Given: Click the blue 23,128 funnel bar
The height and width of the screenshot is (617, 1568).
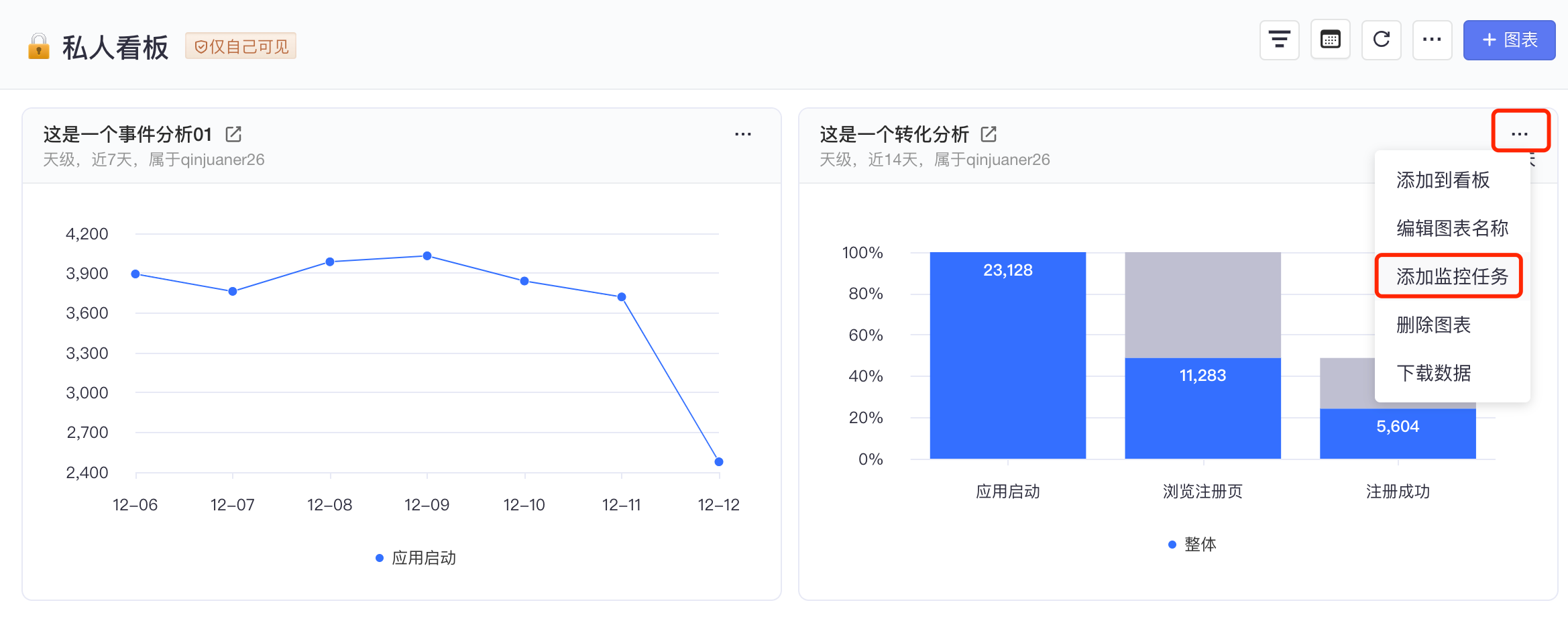Looking at the screenshot, I should pyautogui.click(x=1007, y=355).
